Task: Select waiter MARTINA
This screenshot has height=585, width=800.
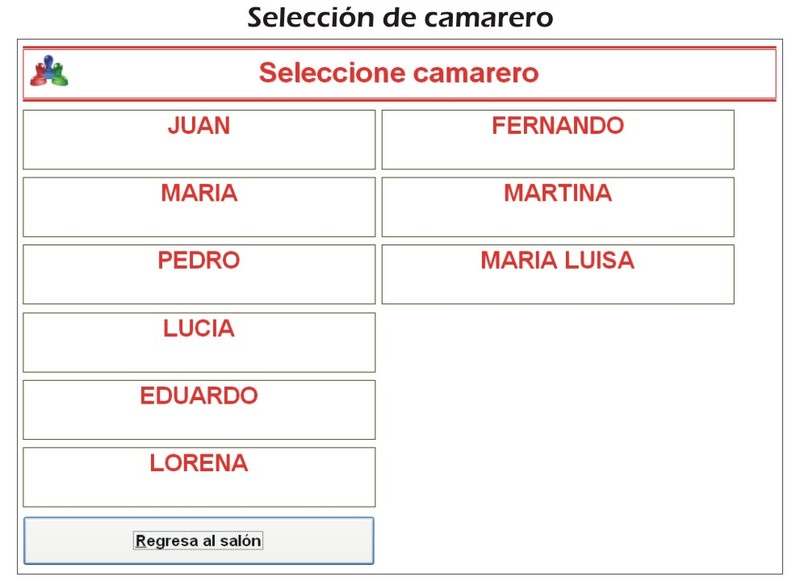Action: 557,207
